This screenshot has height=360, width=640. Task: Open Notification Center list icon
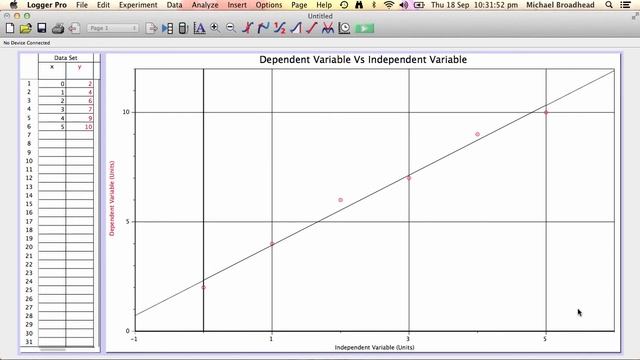[625, 5]
